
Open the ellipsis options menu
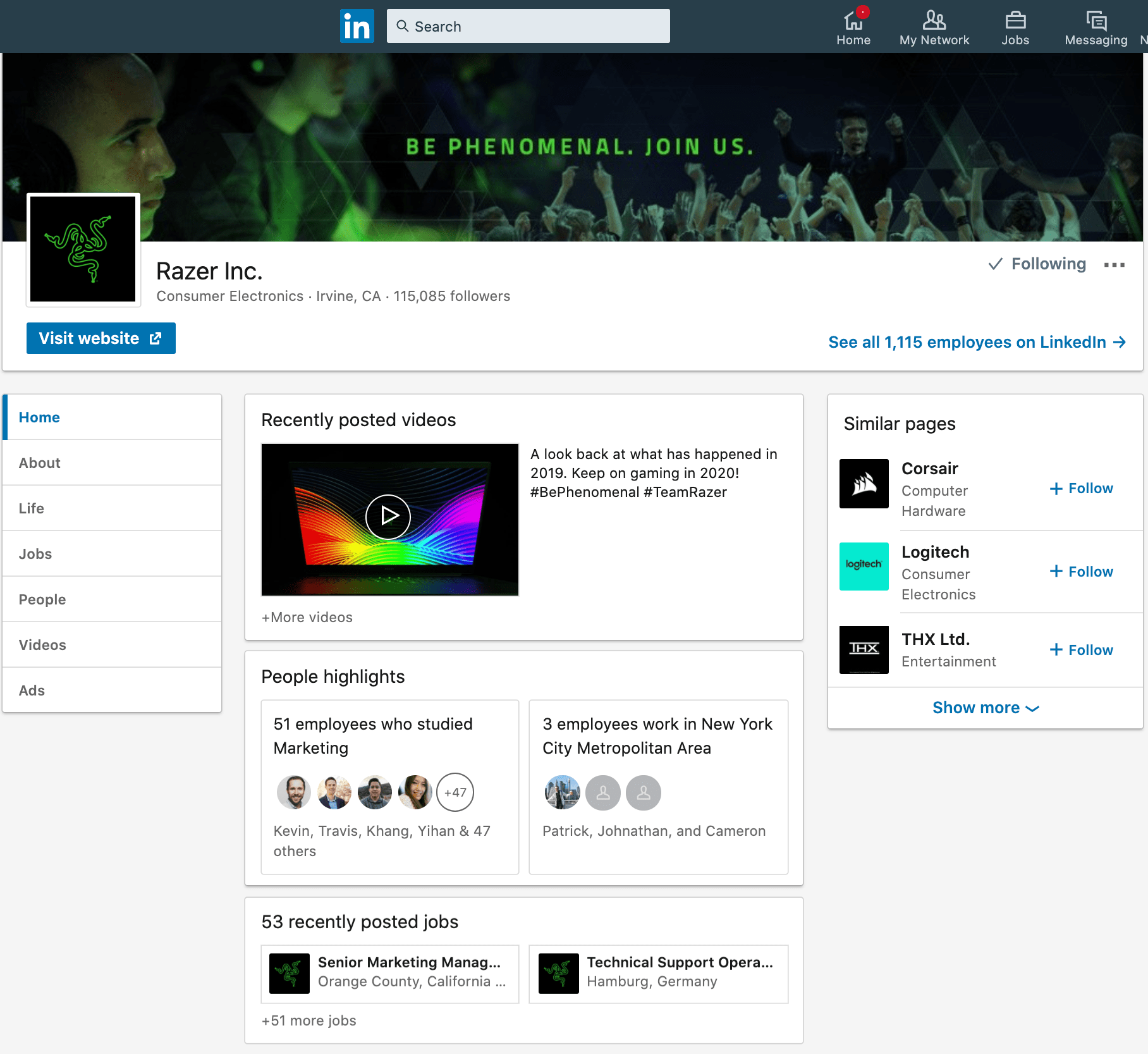(x=1115, y=265)
